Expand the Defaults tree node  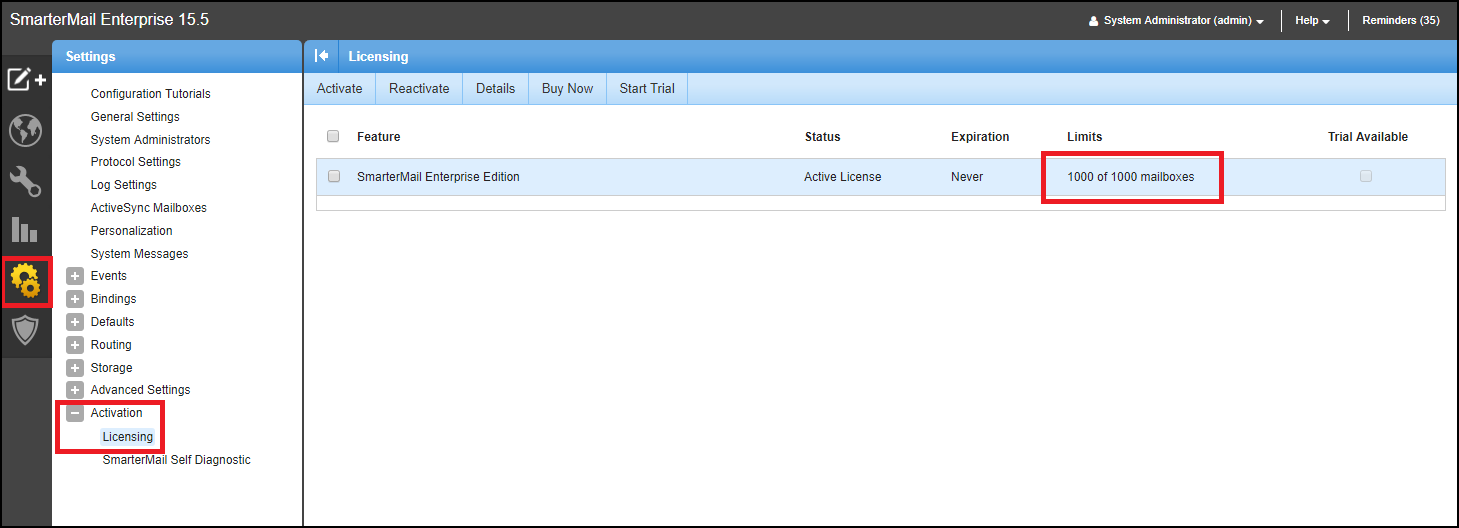(x=75, y=322)
